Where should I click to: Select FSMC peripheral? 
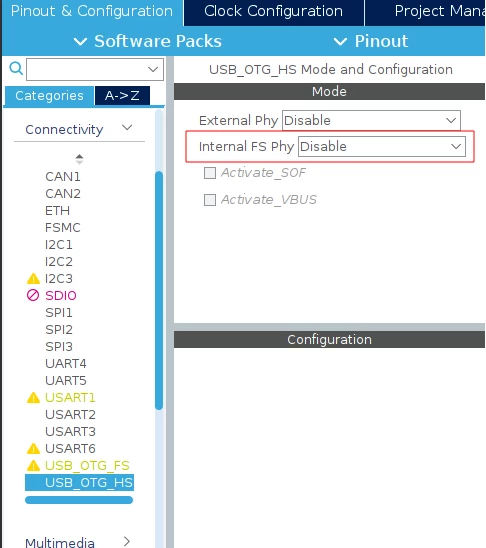point(63,228)
